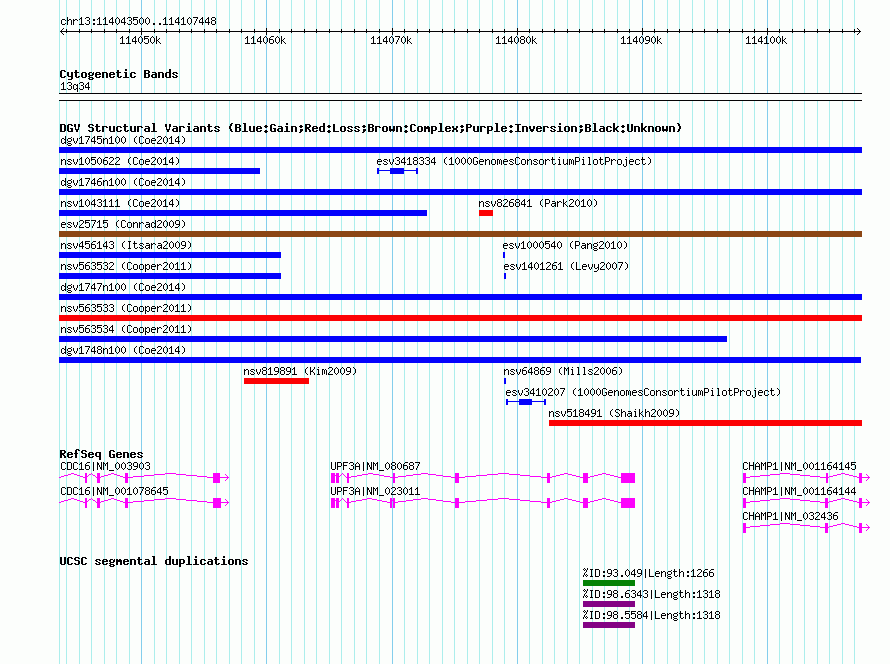890x664 pixels.
Task: Open gene CDC16|NM_001078645 label
Action: (x=114, y=491)
